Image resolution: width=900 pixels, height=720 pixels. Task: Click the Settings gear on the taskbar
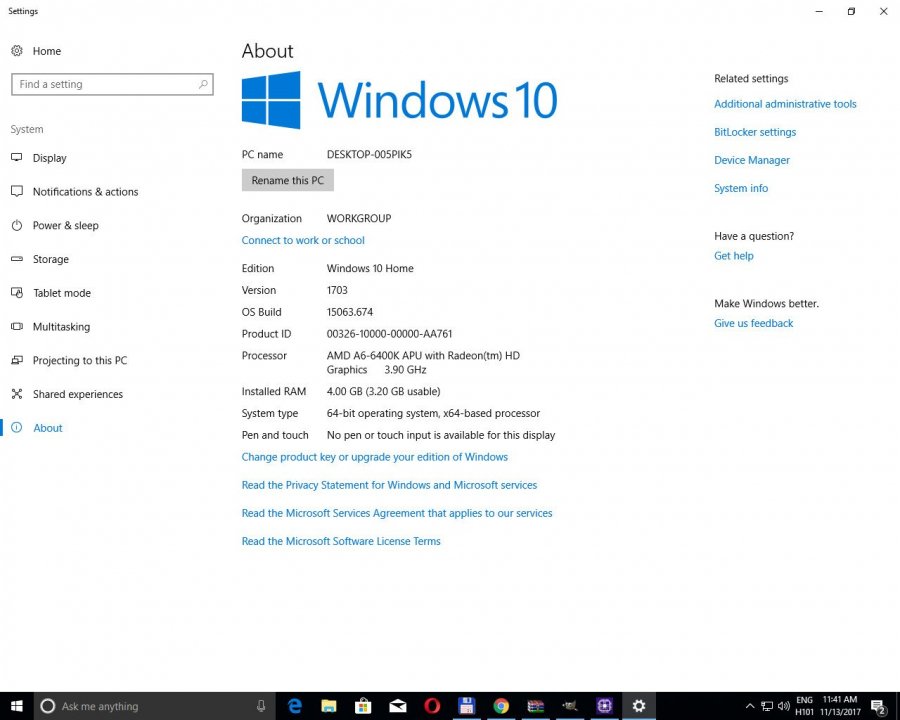pyautogui.click(x=639, y=706)
